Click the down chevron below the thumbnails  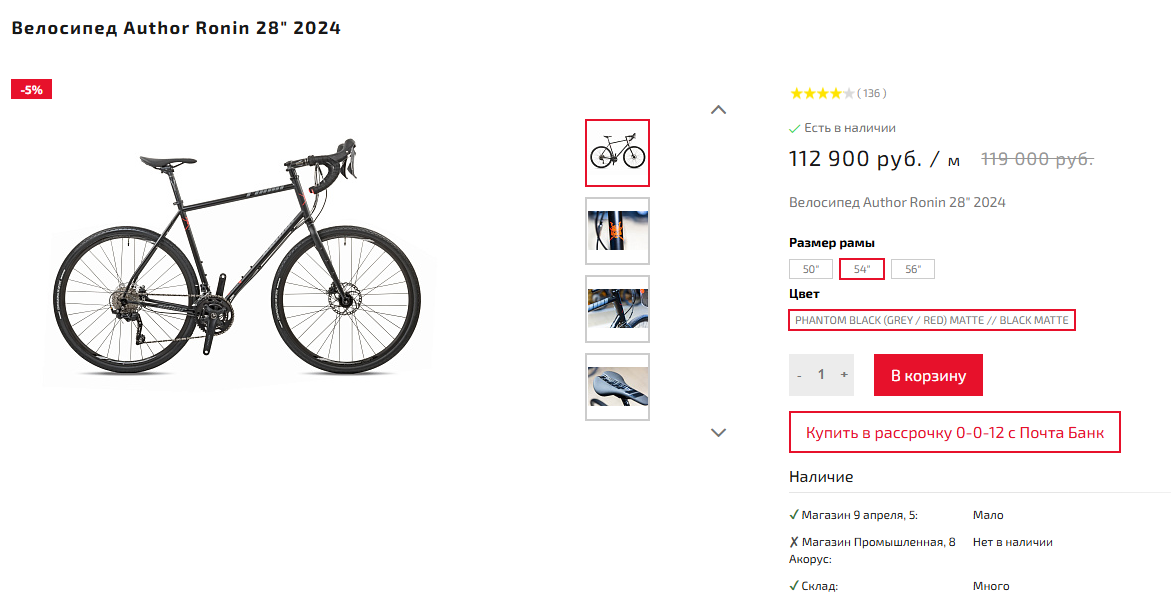718,432
